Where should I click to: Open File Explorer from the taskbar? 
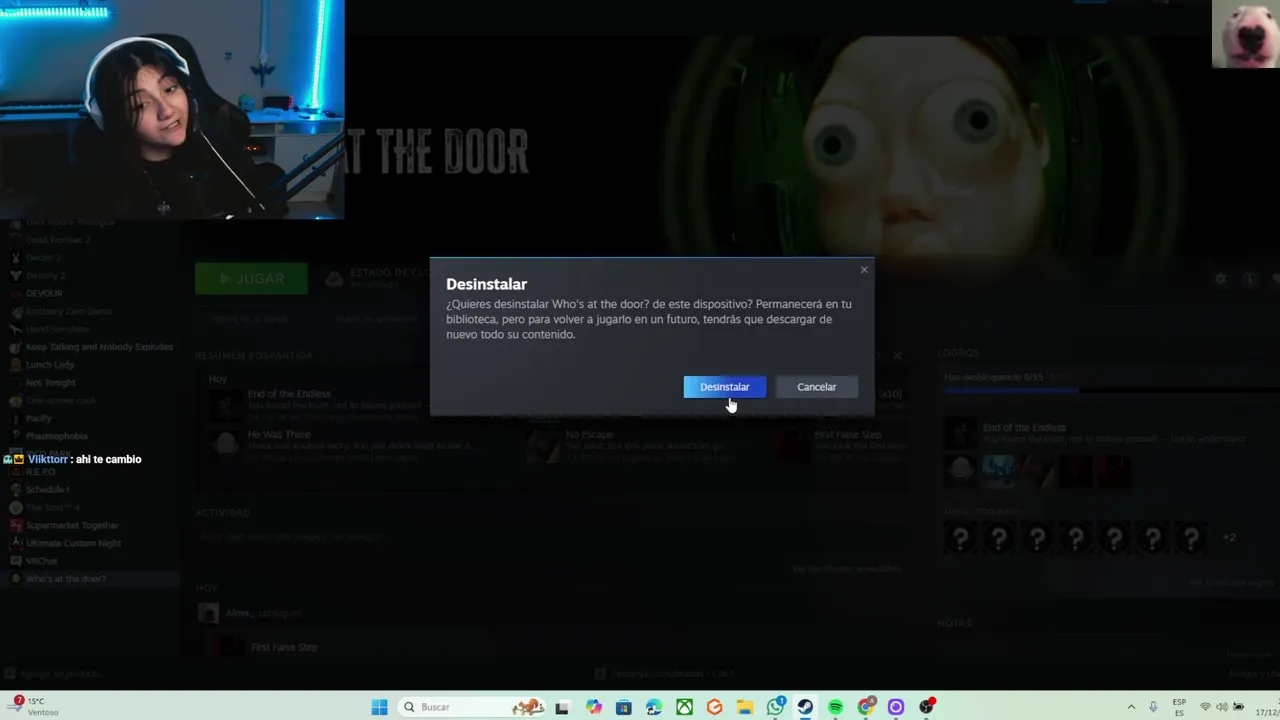745,707
